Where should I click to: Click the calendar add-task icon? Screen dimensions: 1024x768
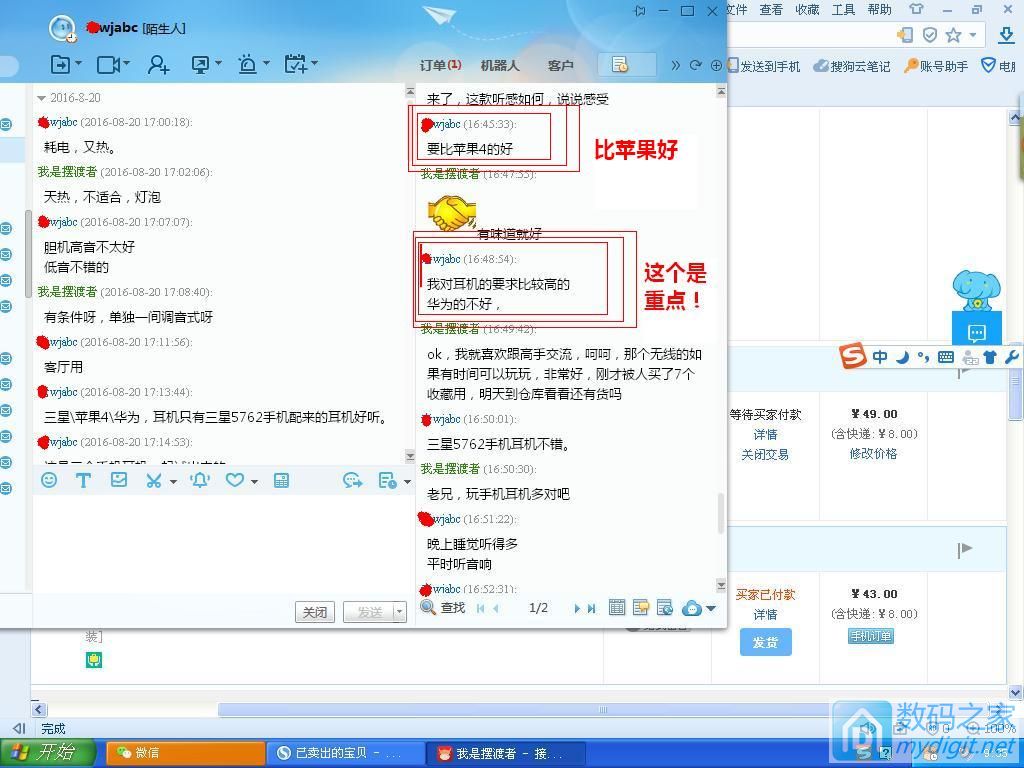(295, 64)
